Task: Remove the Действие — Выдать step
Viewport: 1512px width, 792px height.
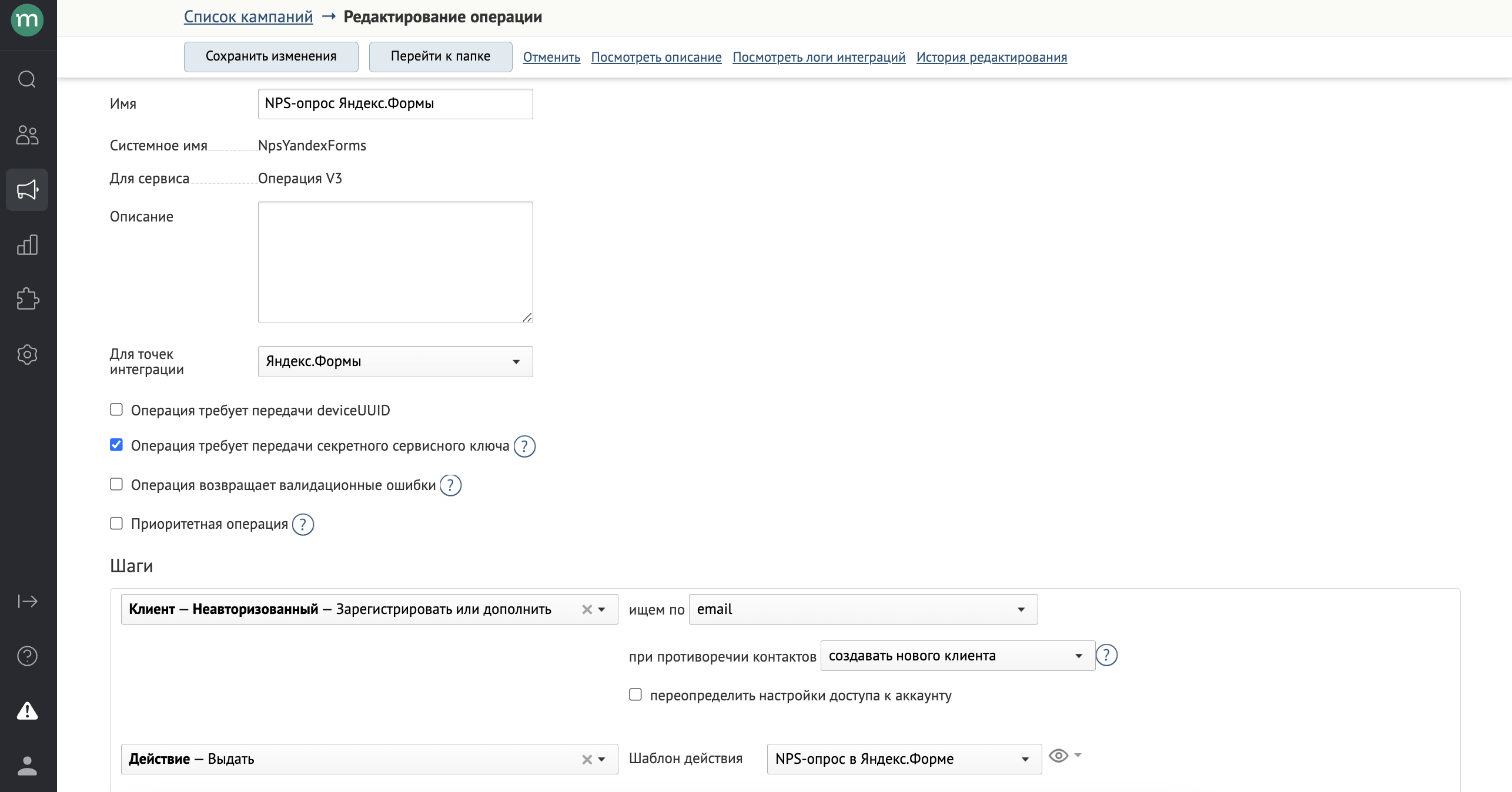Action: click(587, 760)
